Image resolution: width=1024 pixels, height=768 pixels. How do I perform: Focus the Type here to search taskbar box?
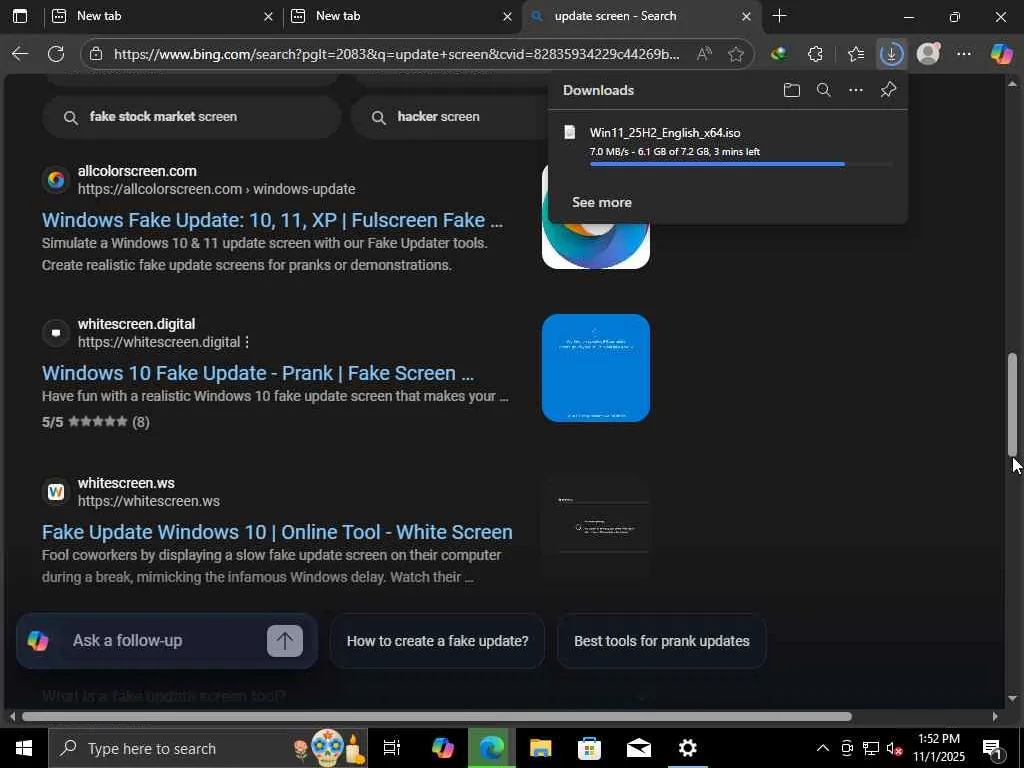tap(208, 748)
